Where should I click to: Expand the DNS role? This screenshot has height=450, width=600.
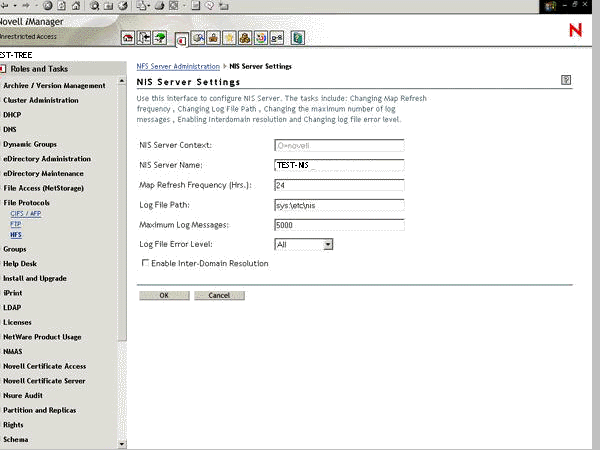tap(10, 129)
